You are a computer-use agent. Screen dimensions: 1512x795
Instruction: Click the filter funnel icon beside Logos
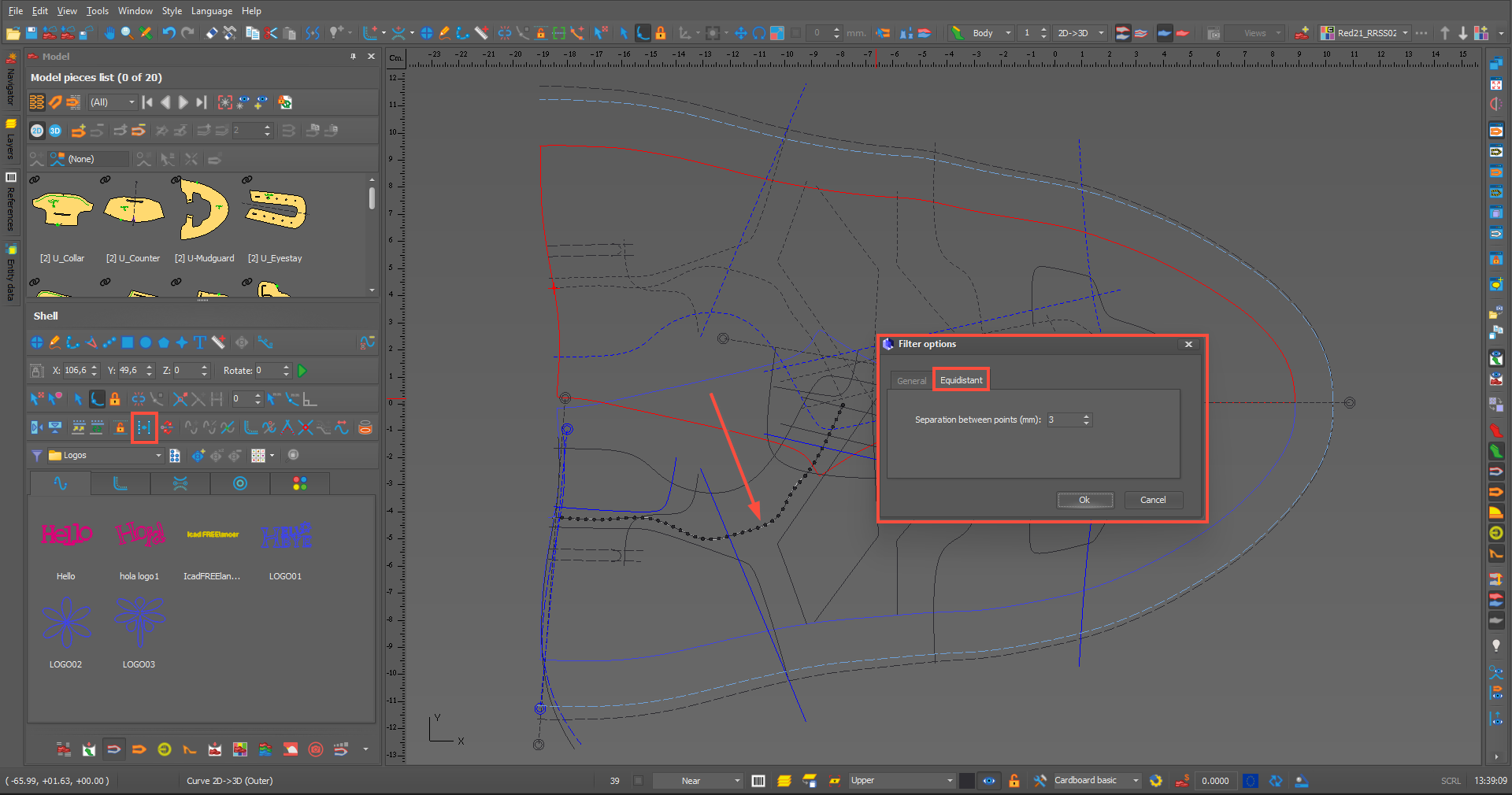(x=37, y=455)
